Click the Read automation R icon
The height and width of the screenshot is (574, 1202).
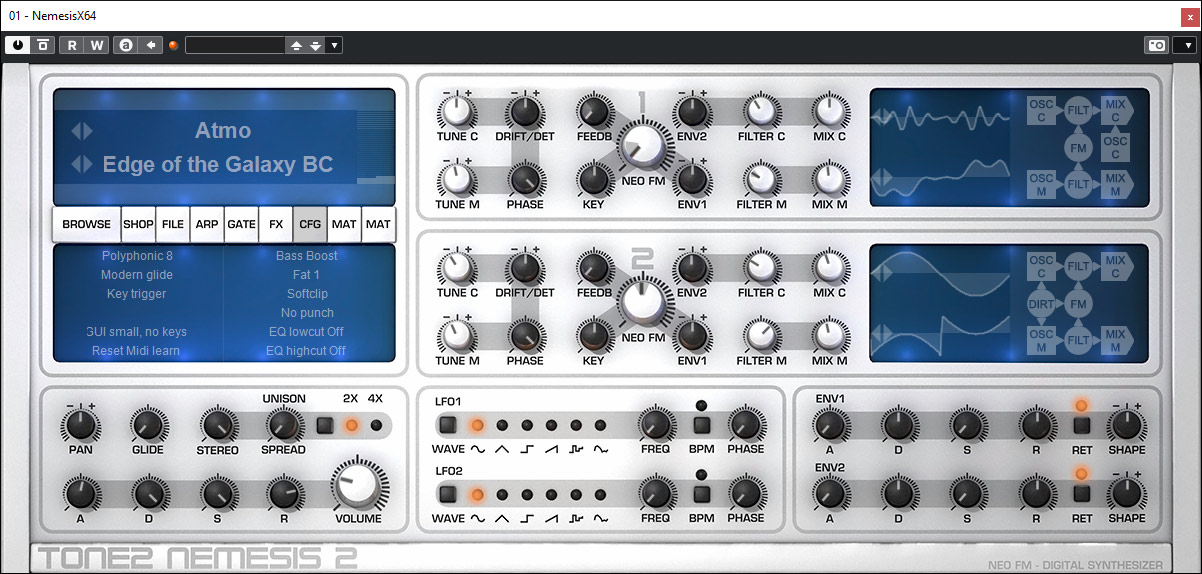click(72, 45)
